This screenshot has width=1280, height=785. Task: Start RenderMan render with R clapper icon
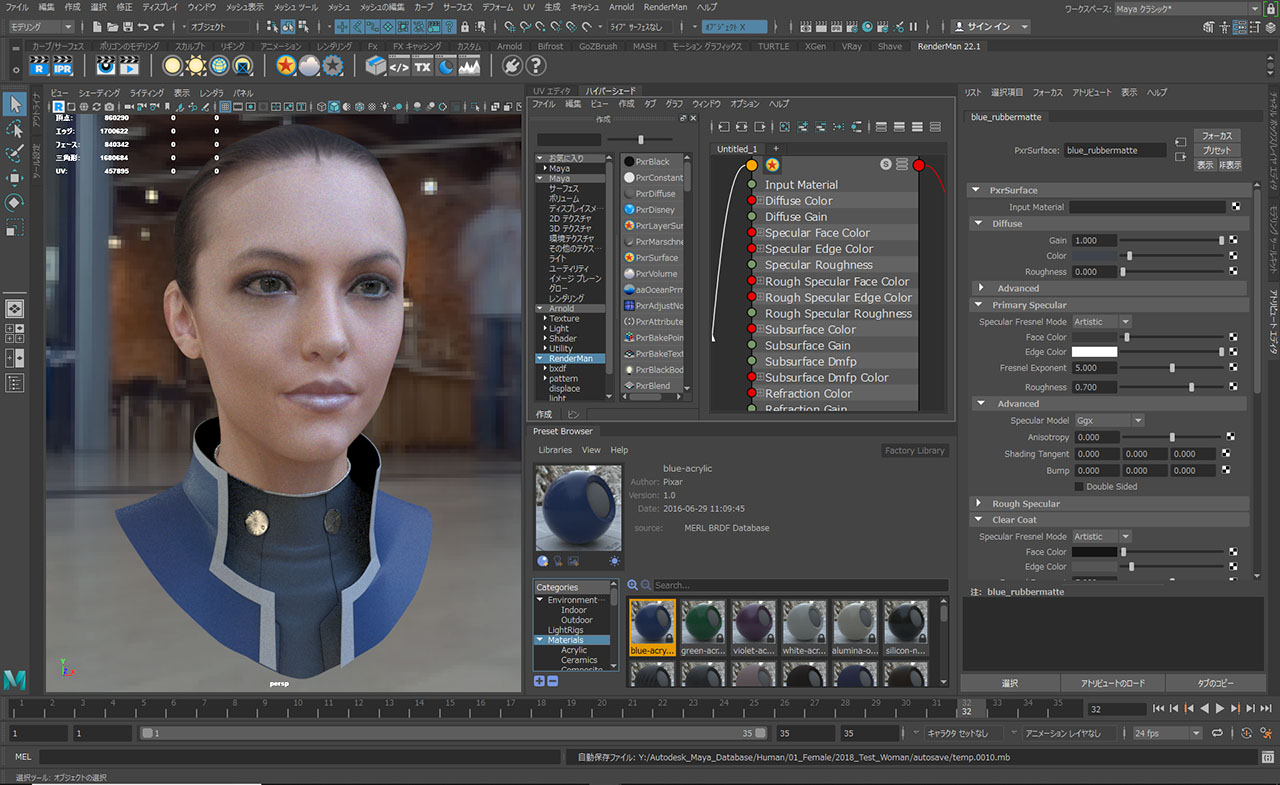pos(38,66)
